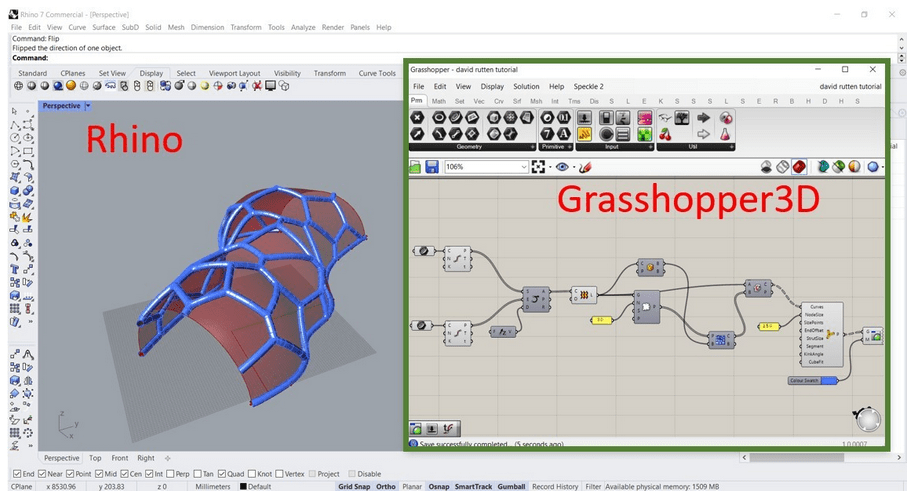
Task: Open the Solution menu in Grasshopper
Action: [526, 87]
